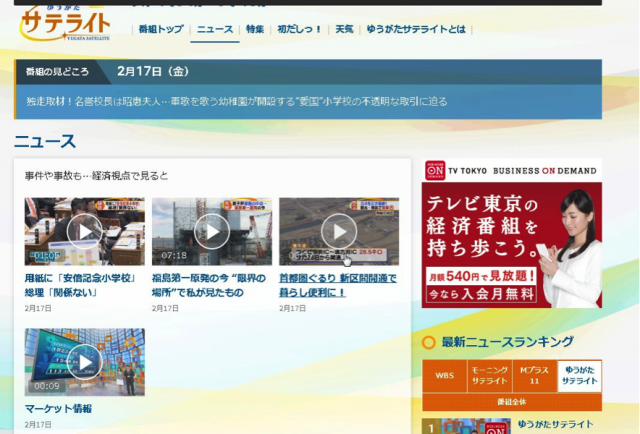Screen dimensions: 640x434
Task: Select the 番組全体 ranking tab
Action: (512, 402)
